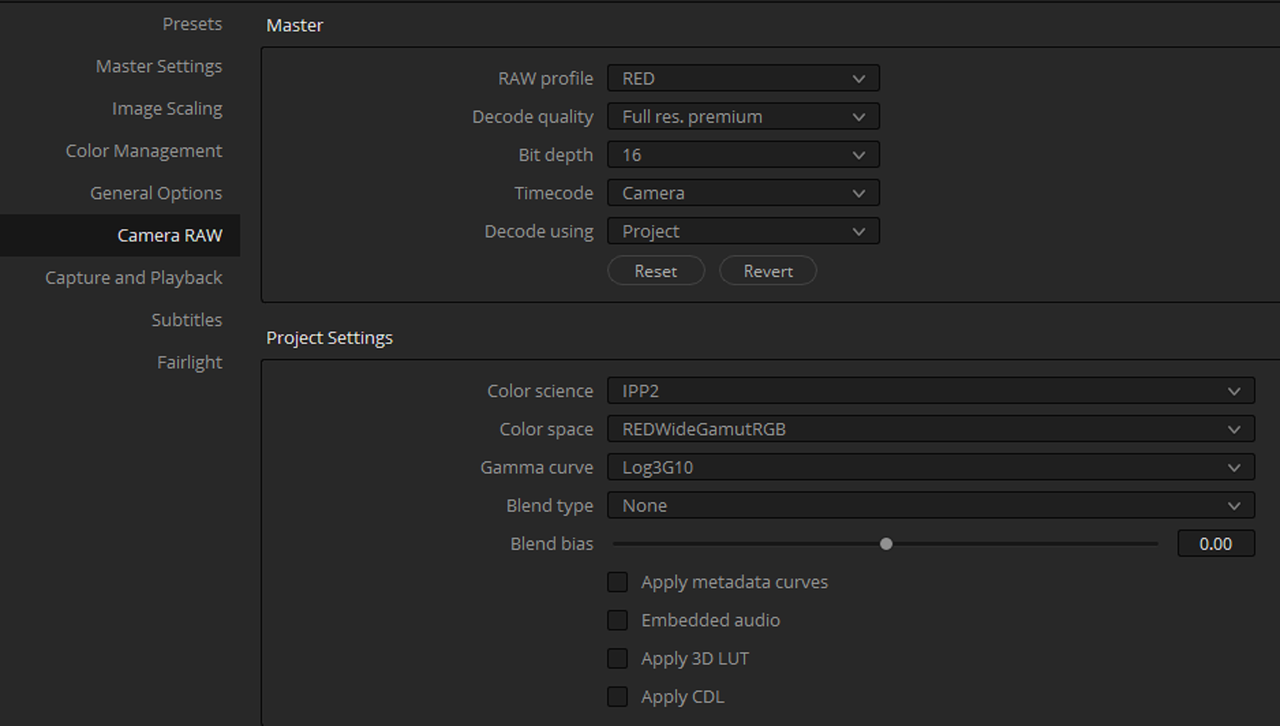Click the Blend bias value field
Screen dimensions: 1280x726
(x=1216, y=544)
